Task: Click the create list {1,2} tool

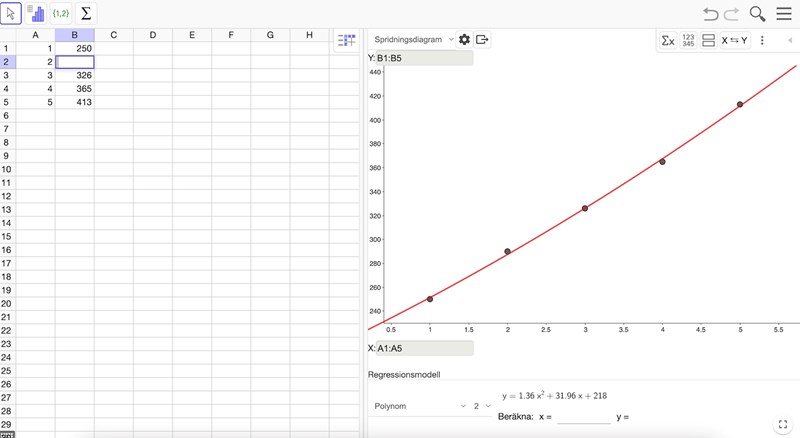Action: (x=60, y=14)
